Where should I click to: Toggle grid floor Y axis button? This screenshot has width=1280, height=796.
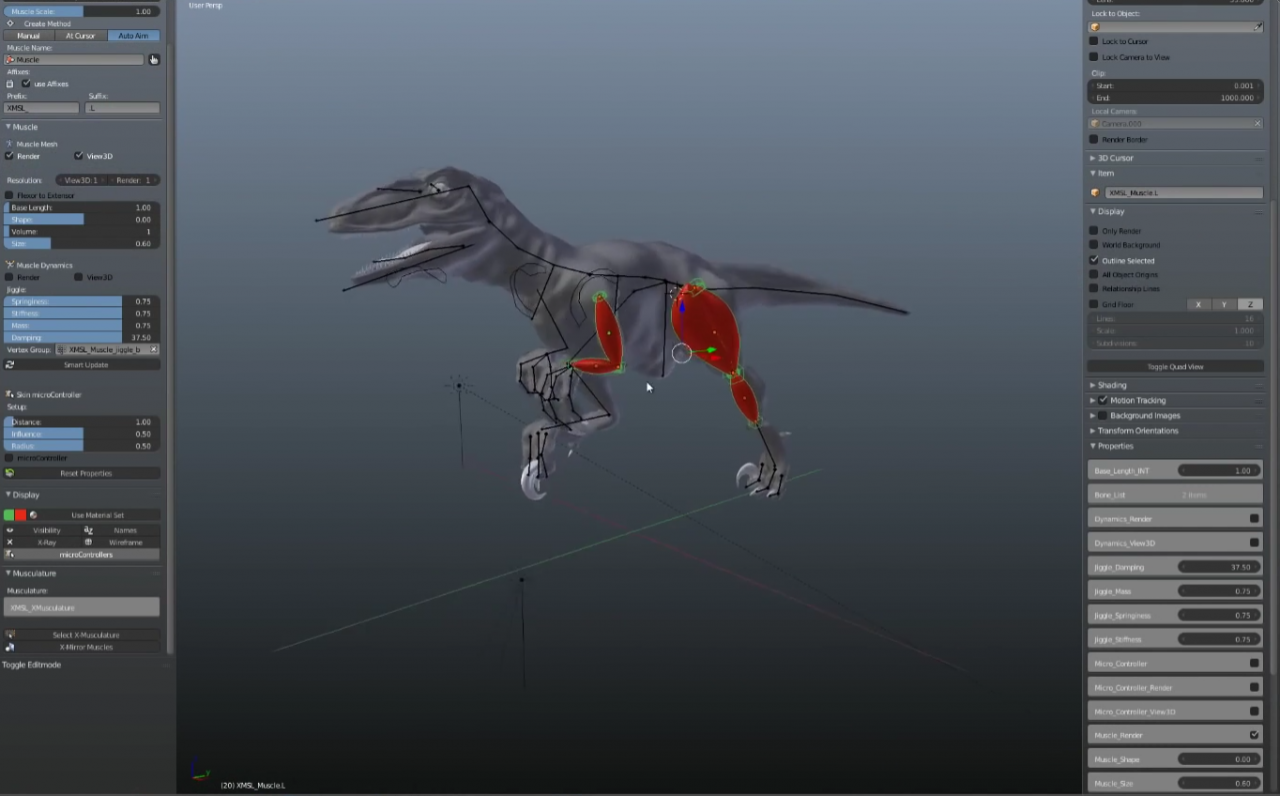click(x=1224, y=304)
